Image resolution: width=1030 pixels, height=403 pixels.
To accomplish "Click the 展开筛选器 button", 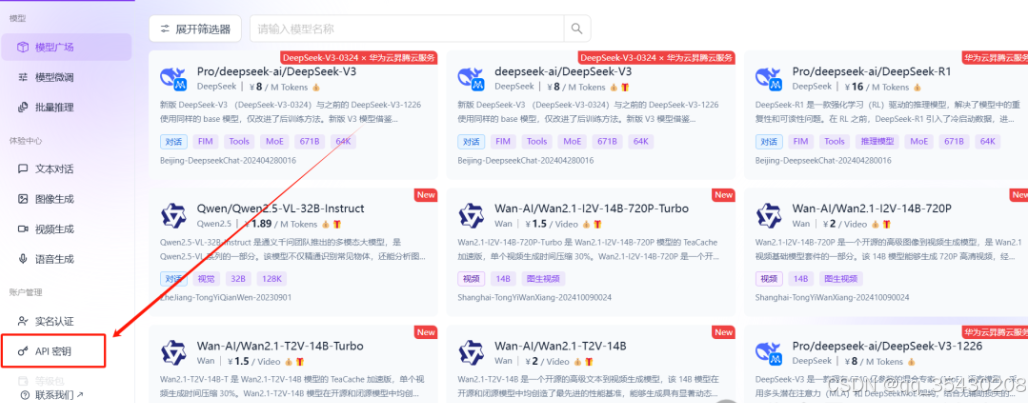I will click(195, 29).
